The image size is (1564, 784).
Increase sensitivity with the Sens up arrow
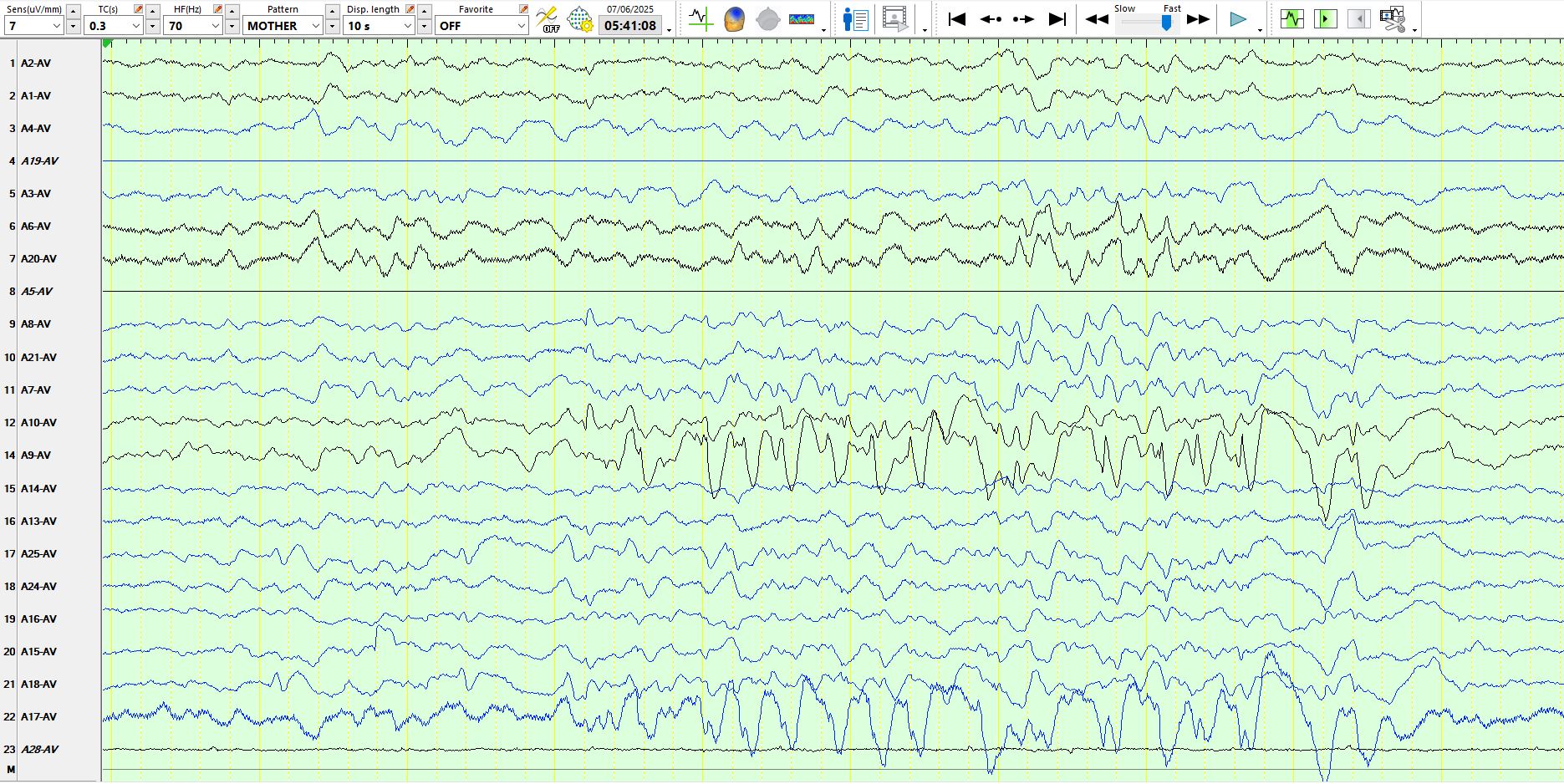(x=73, y=11)
